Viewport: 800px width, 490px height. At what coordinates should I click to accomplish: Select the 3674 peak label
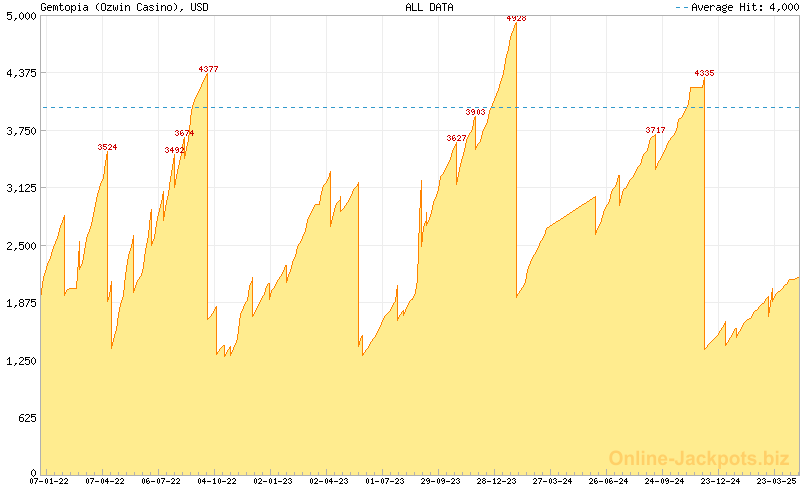(x=184, y=133)
